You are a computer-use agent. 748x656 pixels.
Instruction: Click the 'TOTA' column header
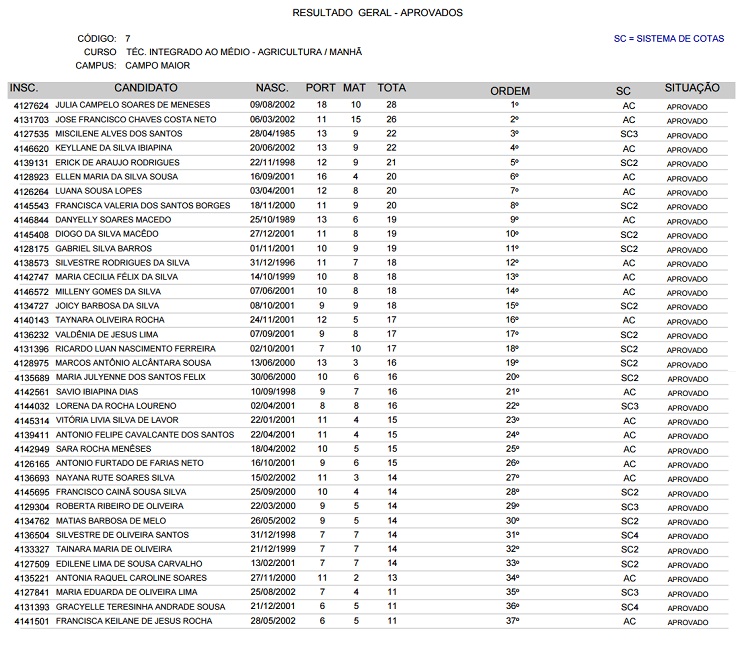[392, 88]
